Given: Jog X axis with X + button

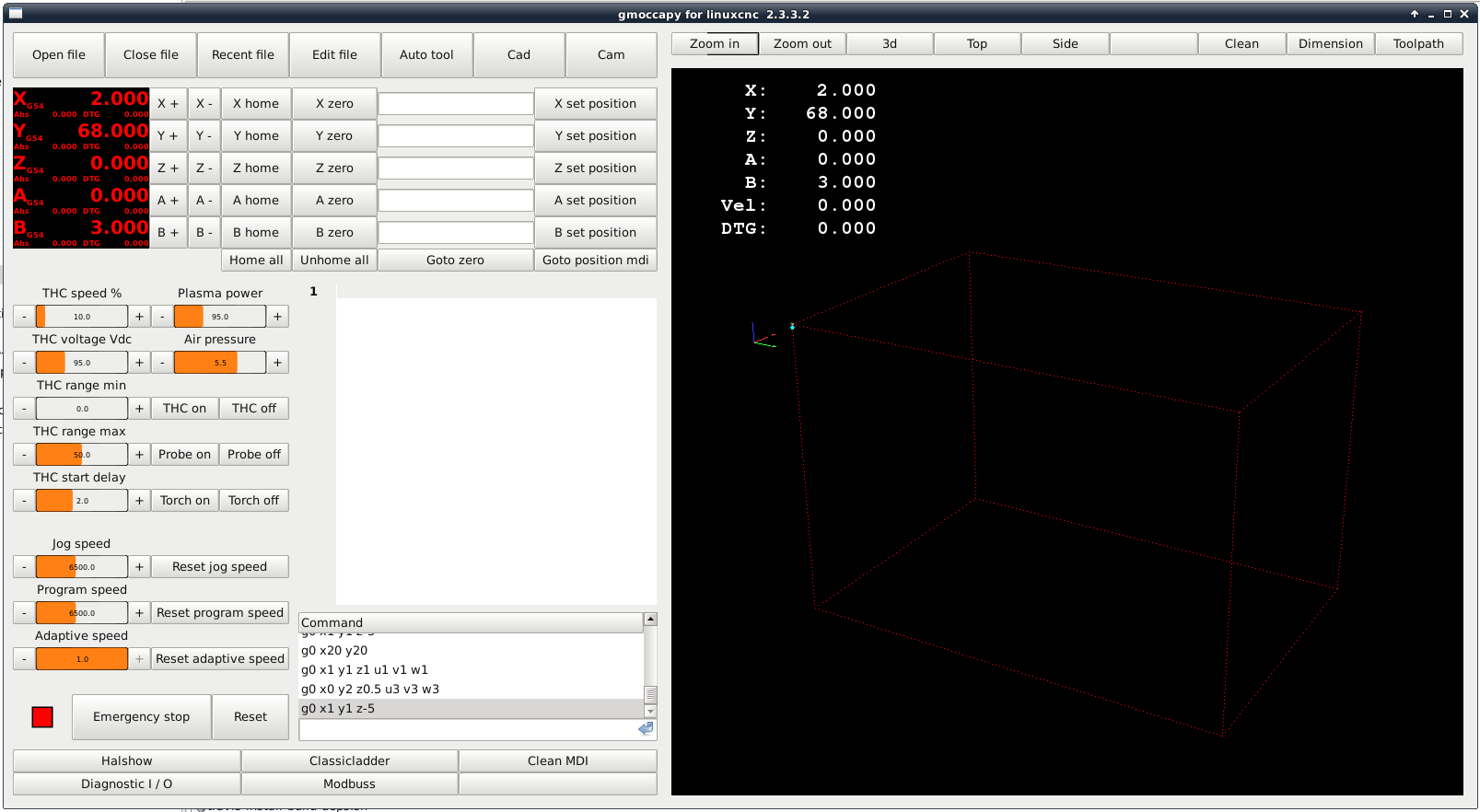Looking at the screenshot, I should point(169,104).
